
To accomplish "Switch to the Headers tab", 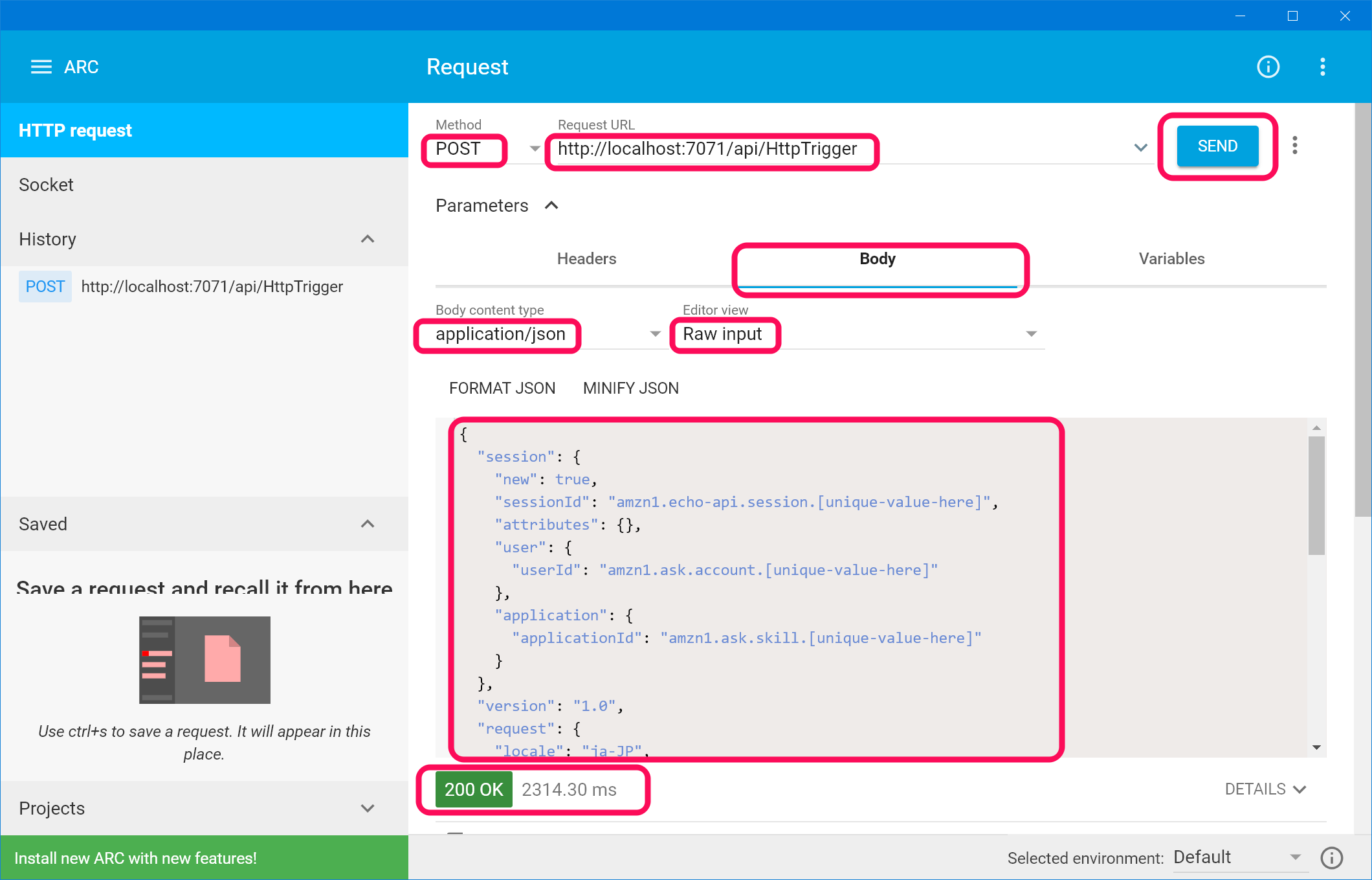I will (586, 258).
